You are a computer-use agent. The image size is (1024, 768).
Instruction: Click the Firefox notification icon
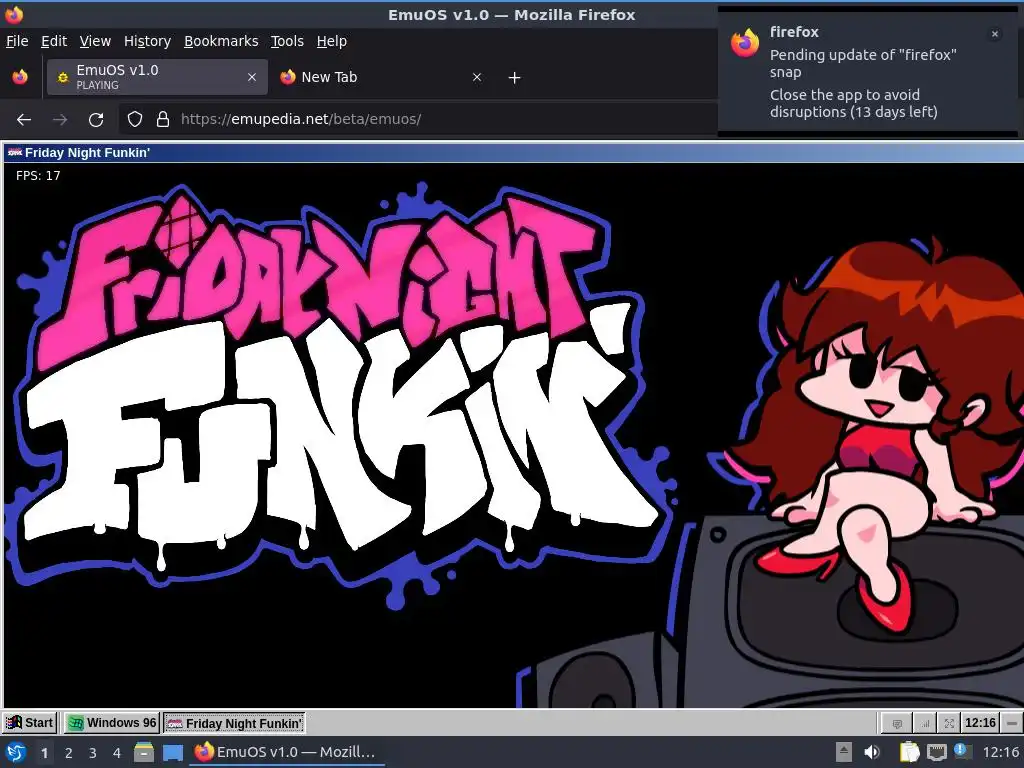[744, 43]
